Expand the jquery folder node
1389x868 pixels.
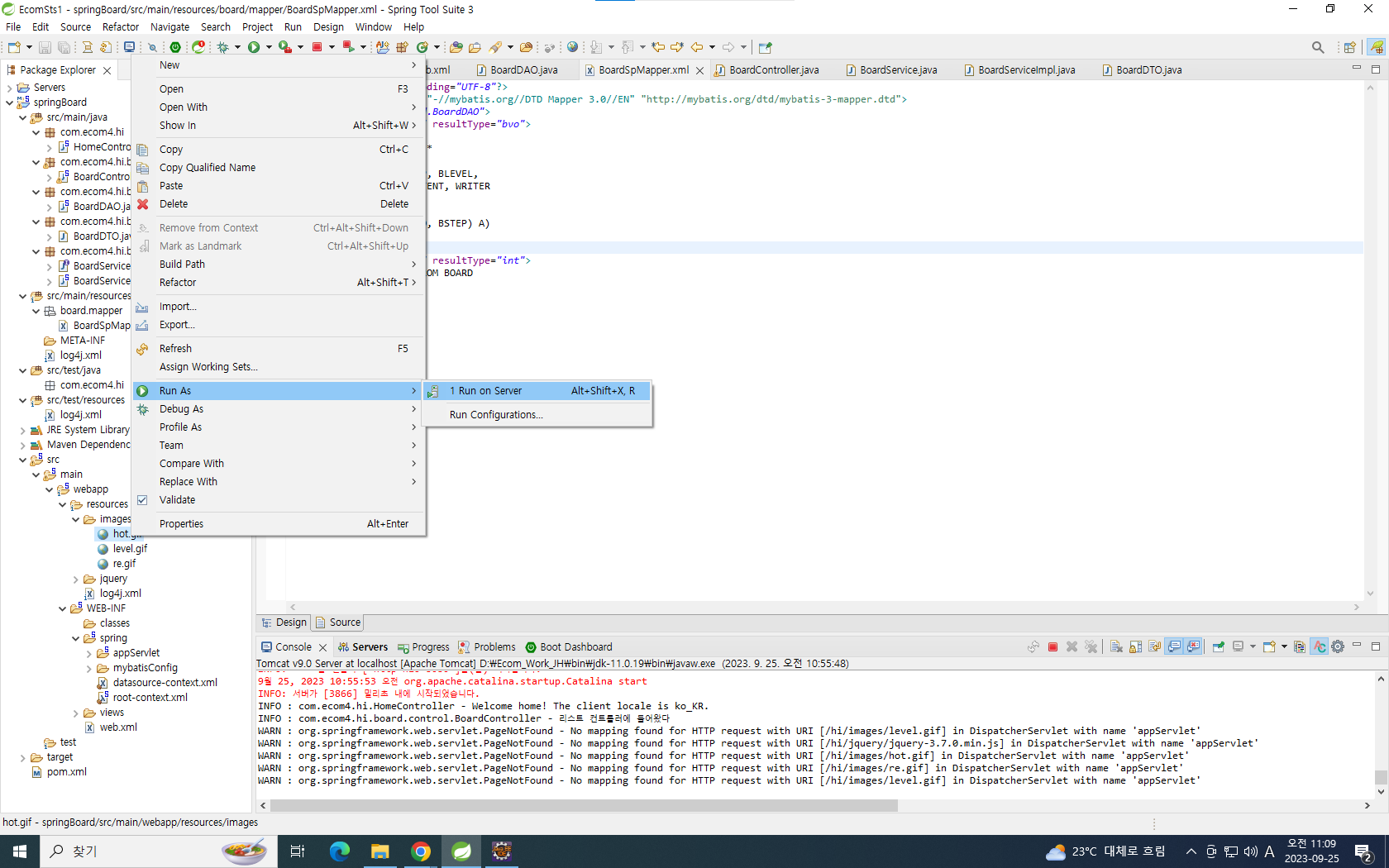point(75,579)
